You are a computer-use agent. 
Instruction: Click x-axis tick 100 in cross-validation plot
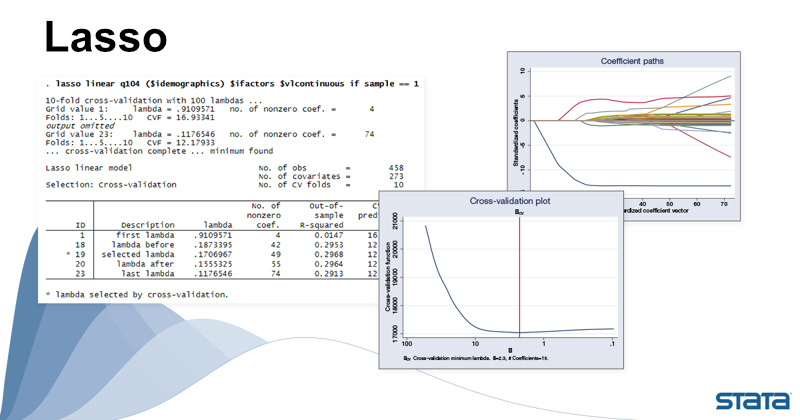pos(407,343)
